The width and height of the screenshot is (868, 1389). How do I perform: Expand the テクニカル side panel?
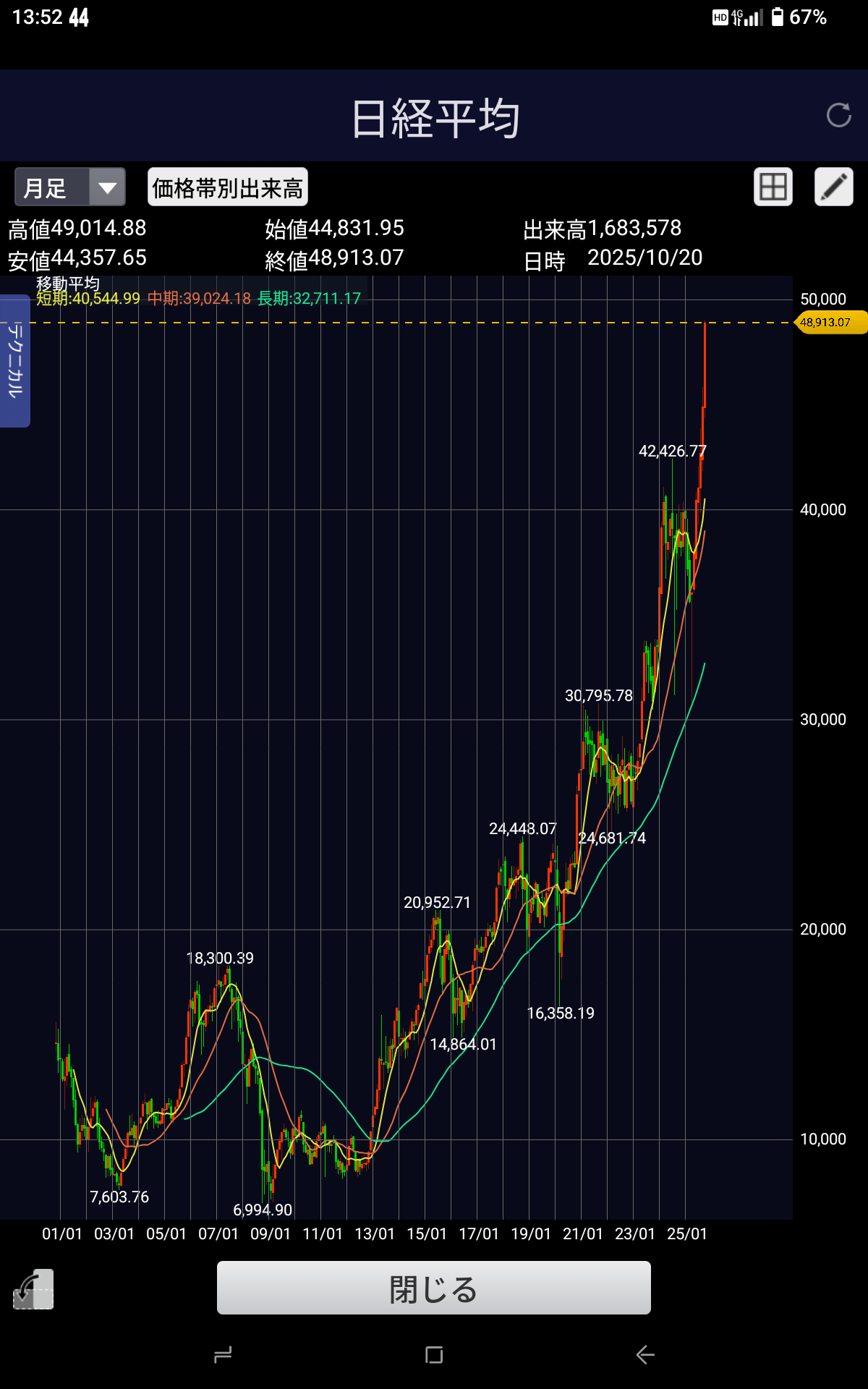[14, 360]
